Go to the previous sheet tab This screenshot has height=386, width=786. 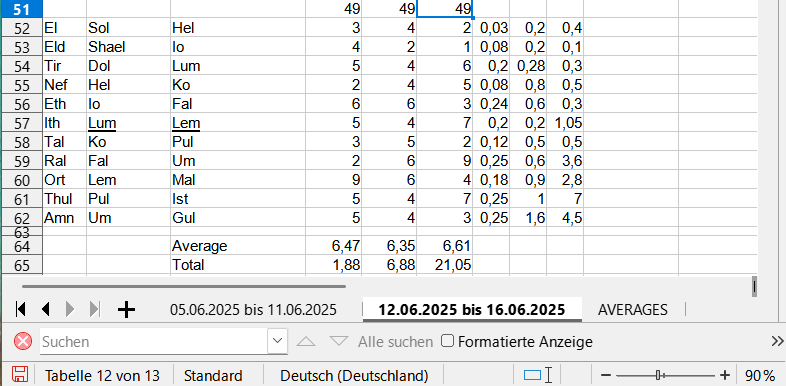(x=46, y=309)
